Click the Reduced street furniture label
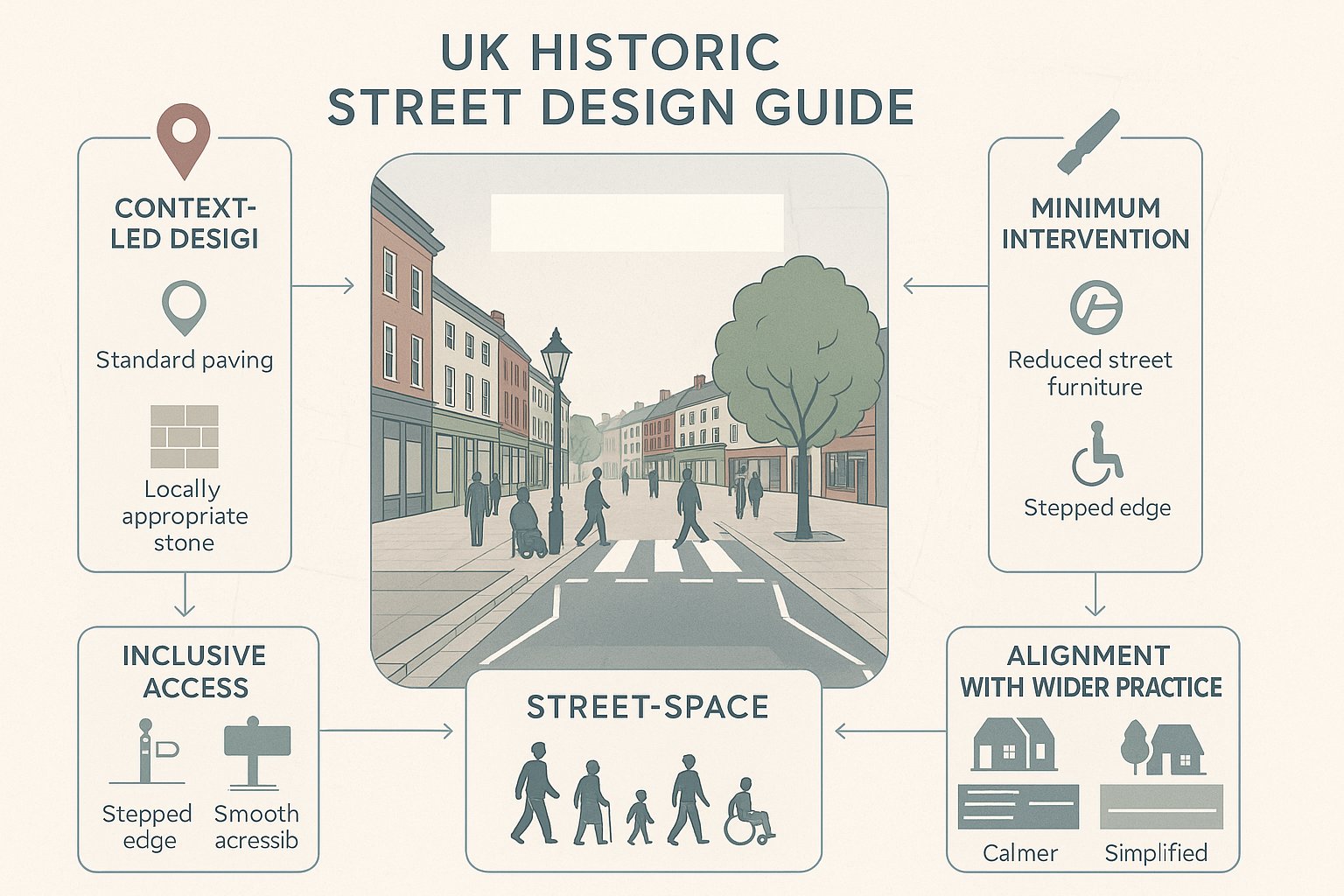 (1091, 373)
